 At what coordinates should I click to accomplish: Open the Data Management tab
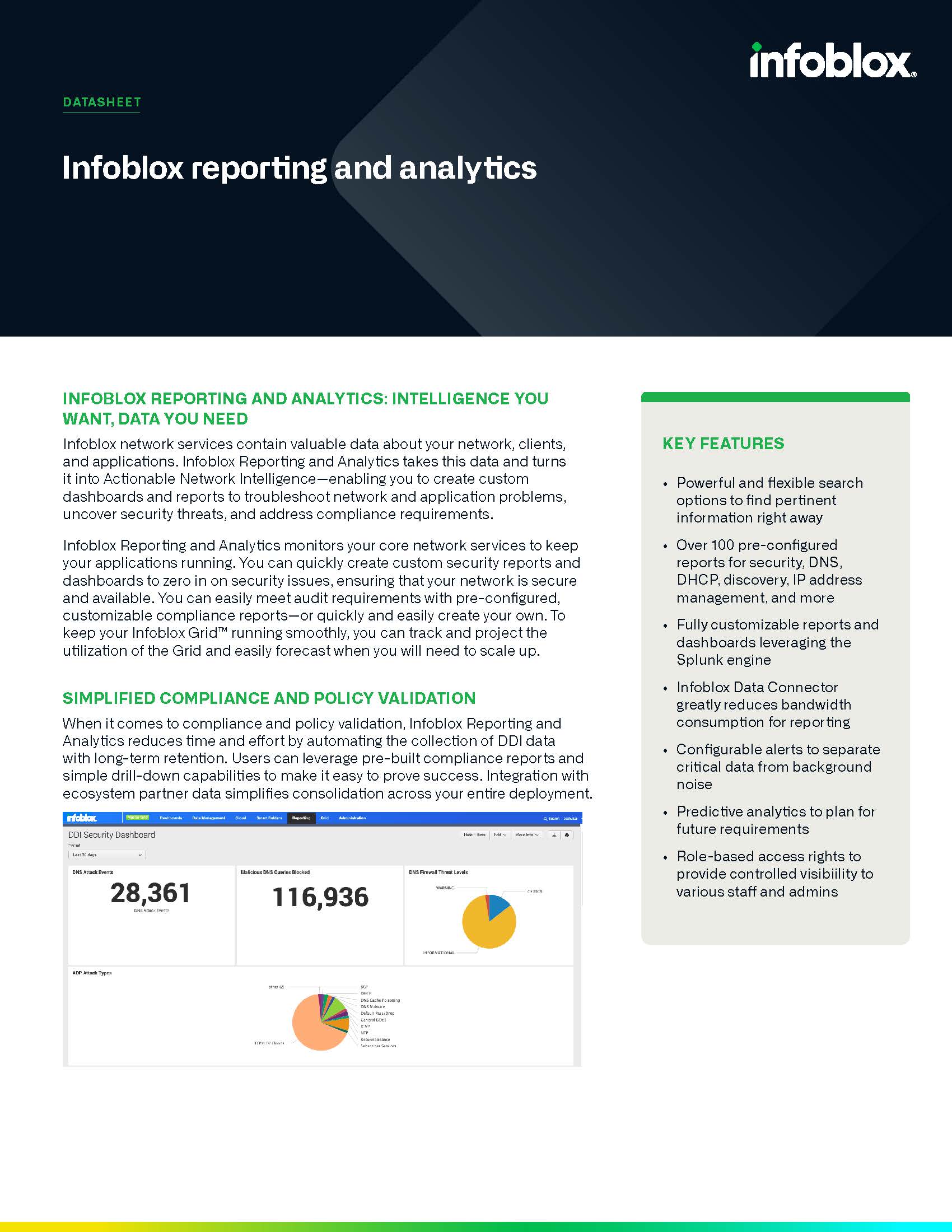tap(209, 818)
